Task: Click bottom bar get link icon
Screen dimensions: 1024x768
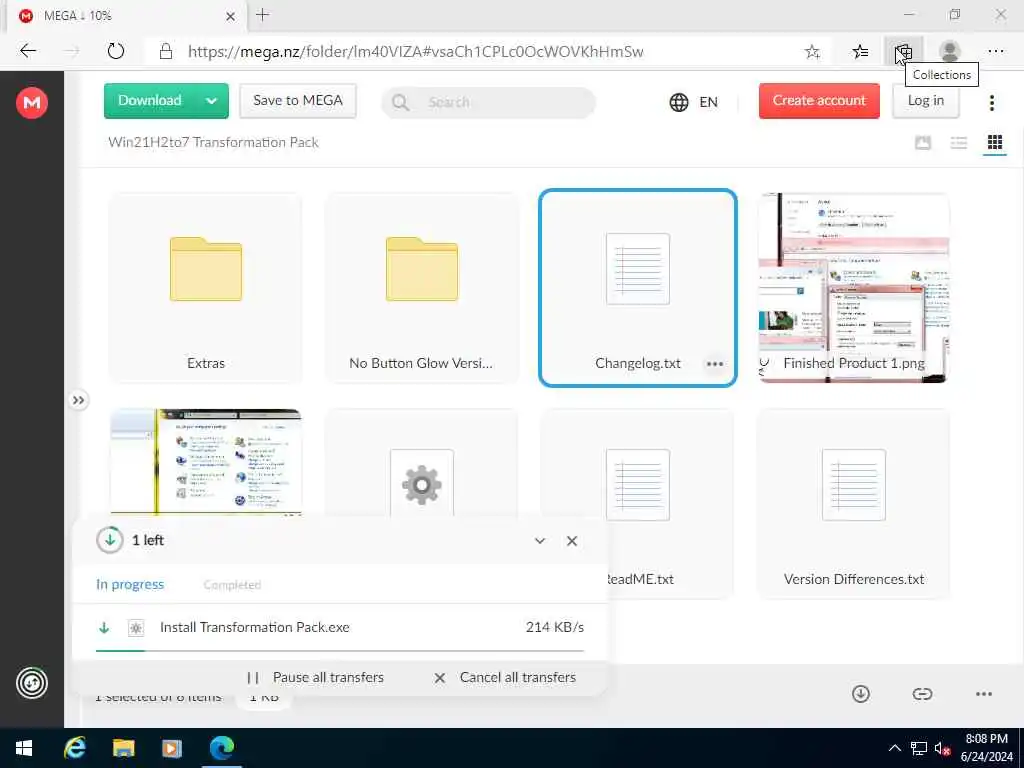Action: click(921, 694)
